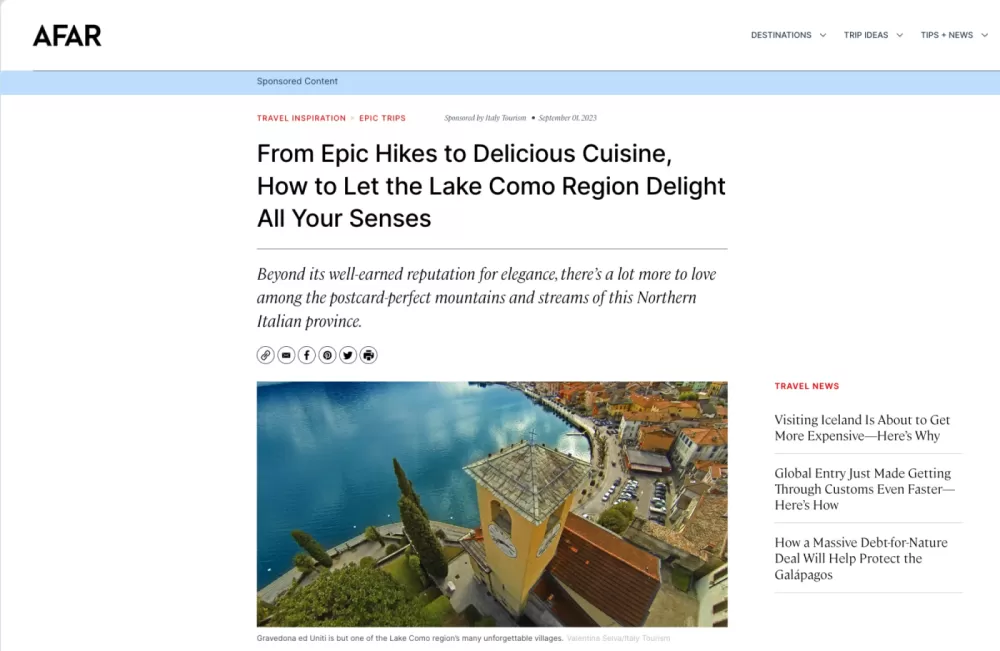Read the Galápagos Debt-for-Nature article

click(861, 559)
